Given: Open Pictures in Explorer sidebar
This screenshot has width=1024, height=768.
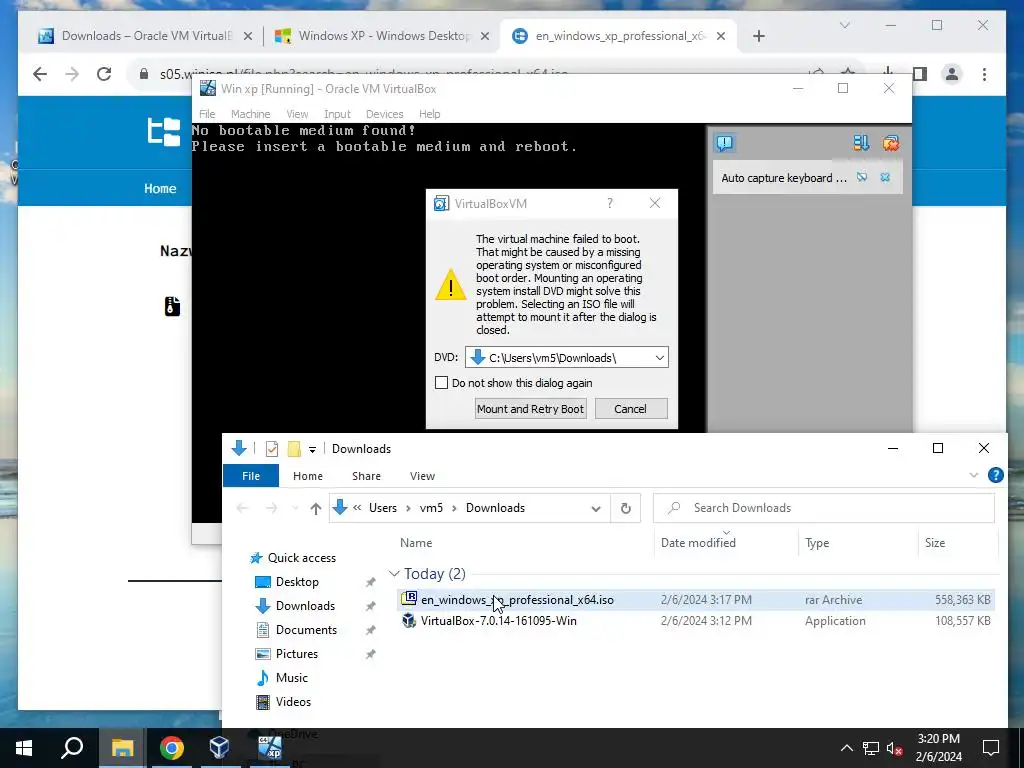Looking at the screenshot, I should tap(296, 654).
